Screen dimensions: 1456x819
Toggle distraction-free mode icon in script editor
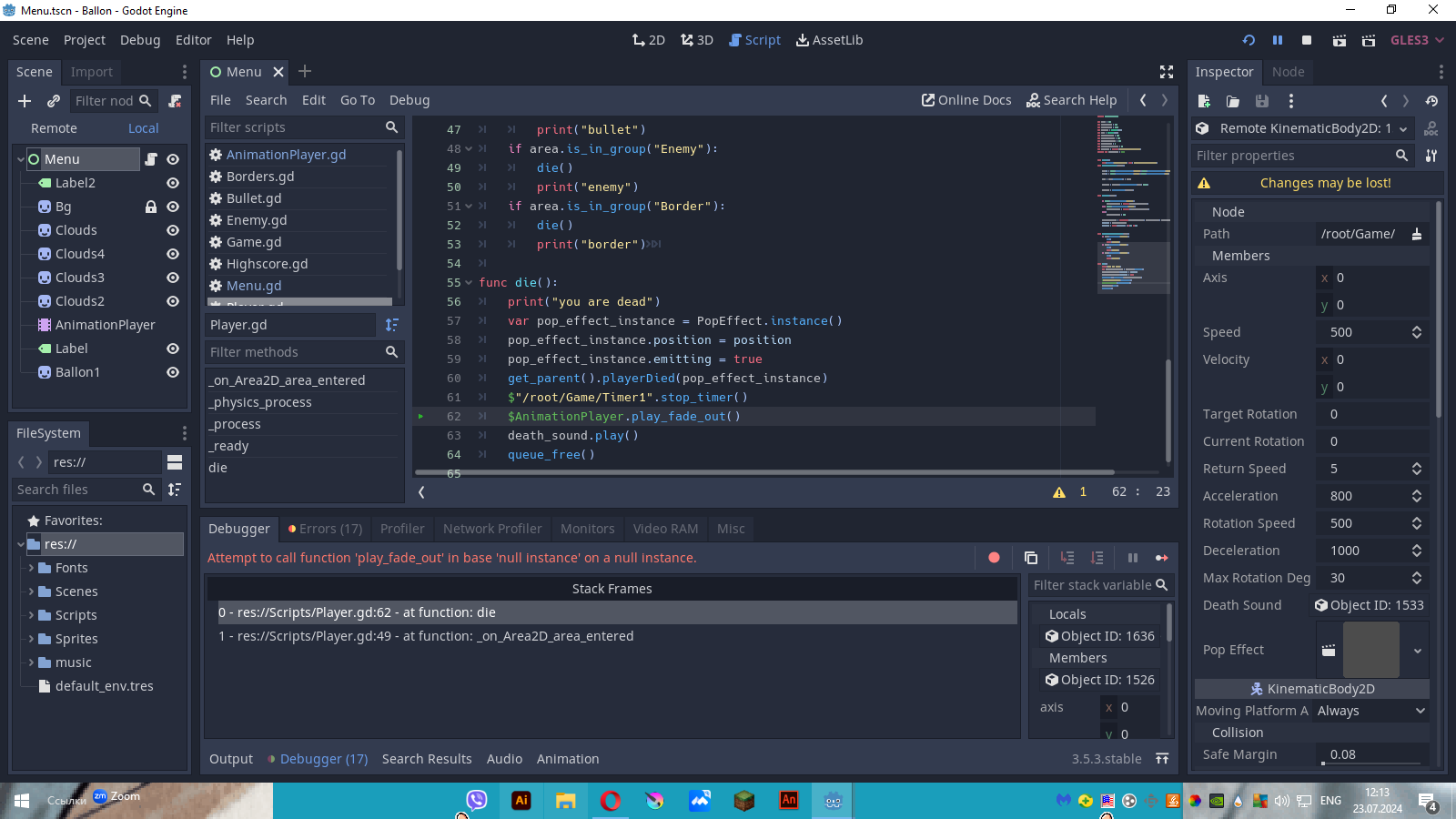click(x=1167, y=72)
